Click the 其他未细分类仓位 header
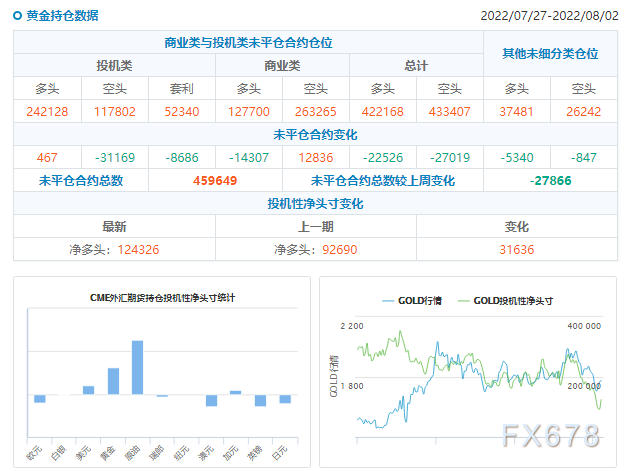The image size is (630, 471). coord(550,53)
